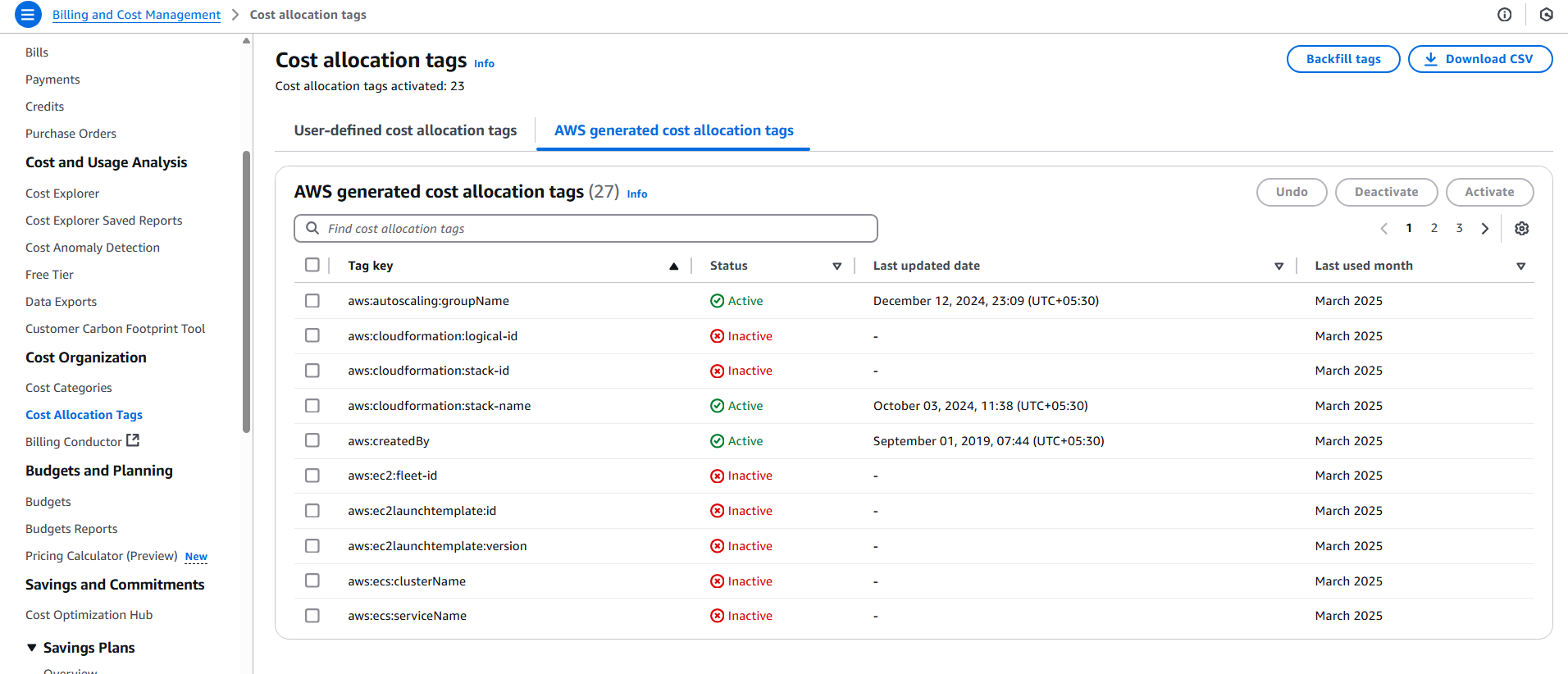Open Cost Explorer in the sidebar

coord(62,194)
